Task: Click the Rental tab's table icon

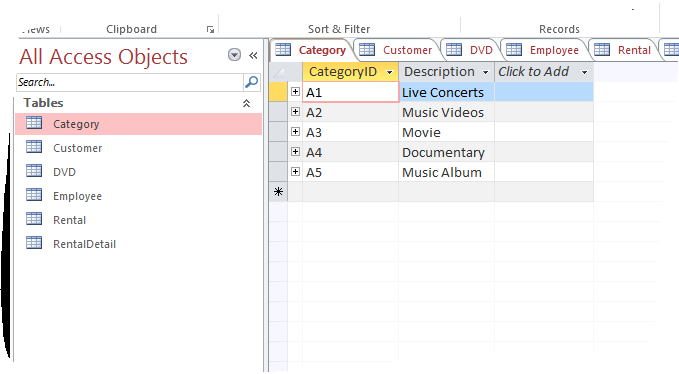Action: click(x=602, y=50)
